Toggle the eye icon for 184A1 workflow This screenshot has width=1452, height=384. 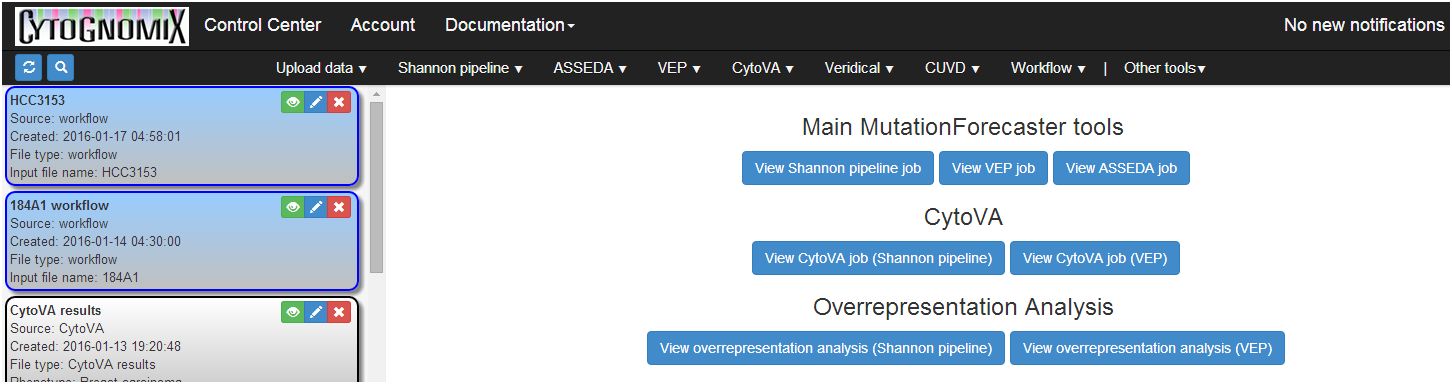293,207
